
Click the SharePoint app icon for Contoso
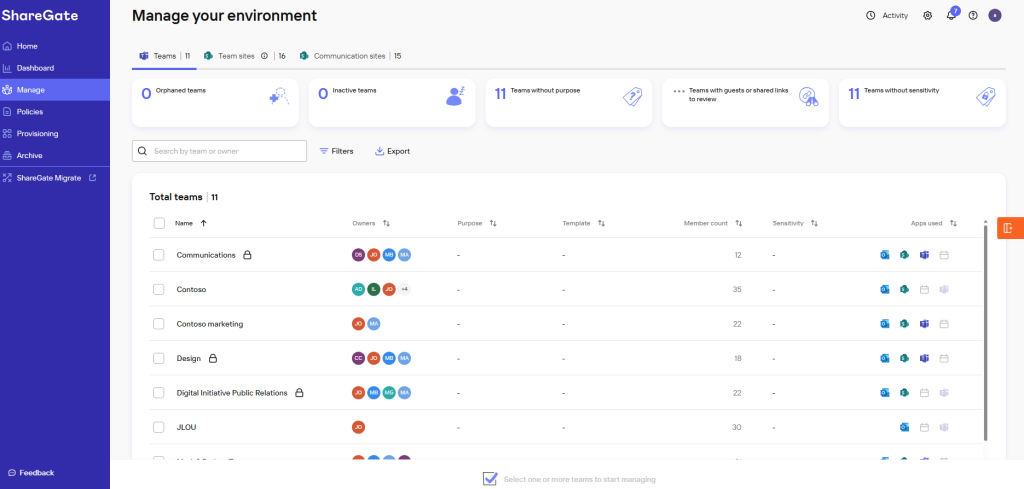(x=904, y=289)
